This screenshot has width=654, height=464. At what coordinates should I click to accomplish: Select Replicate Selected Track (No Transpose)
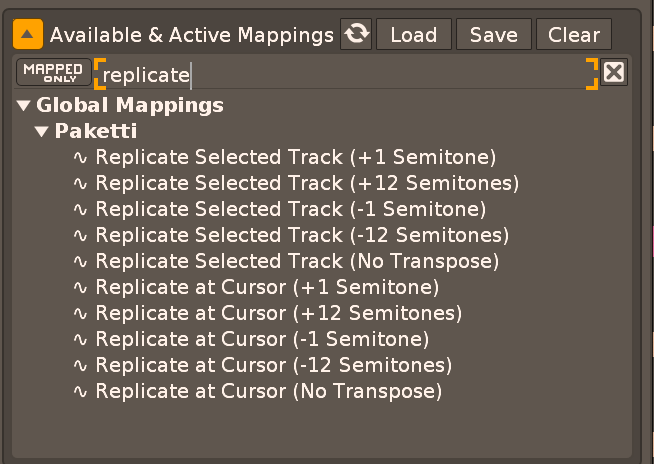click(297, 261)
